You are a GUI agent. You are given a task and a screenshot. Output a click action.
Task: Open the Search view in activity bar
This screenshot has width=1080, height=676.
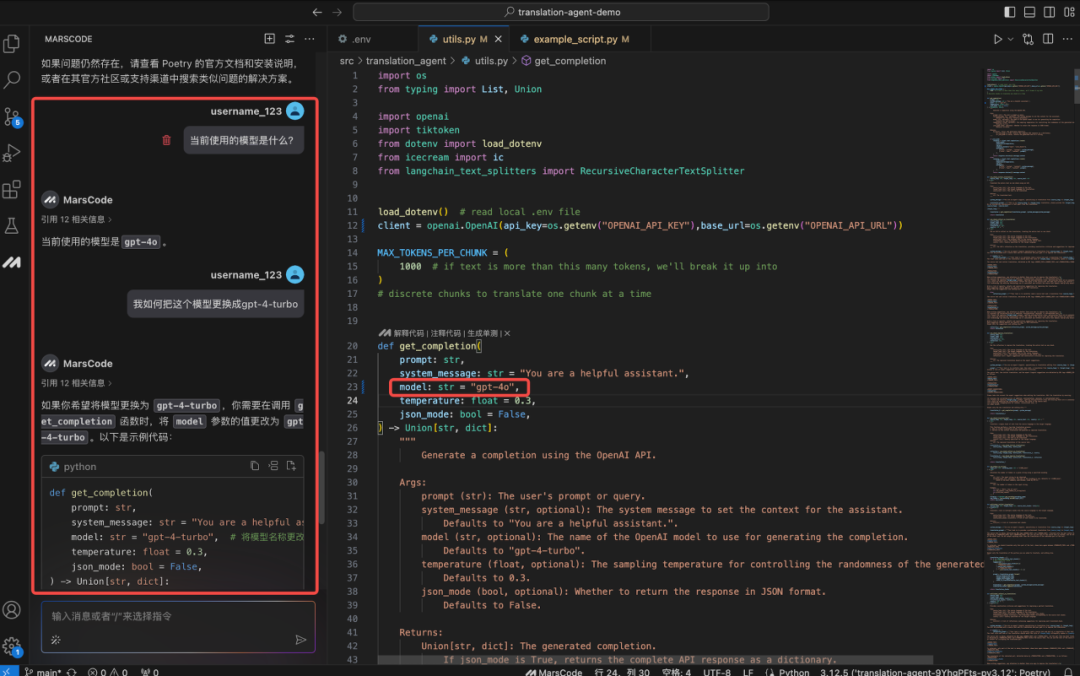coord(12,80)
